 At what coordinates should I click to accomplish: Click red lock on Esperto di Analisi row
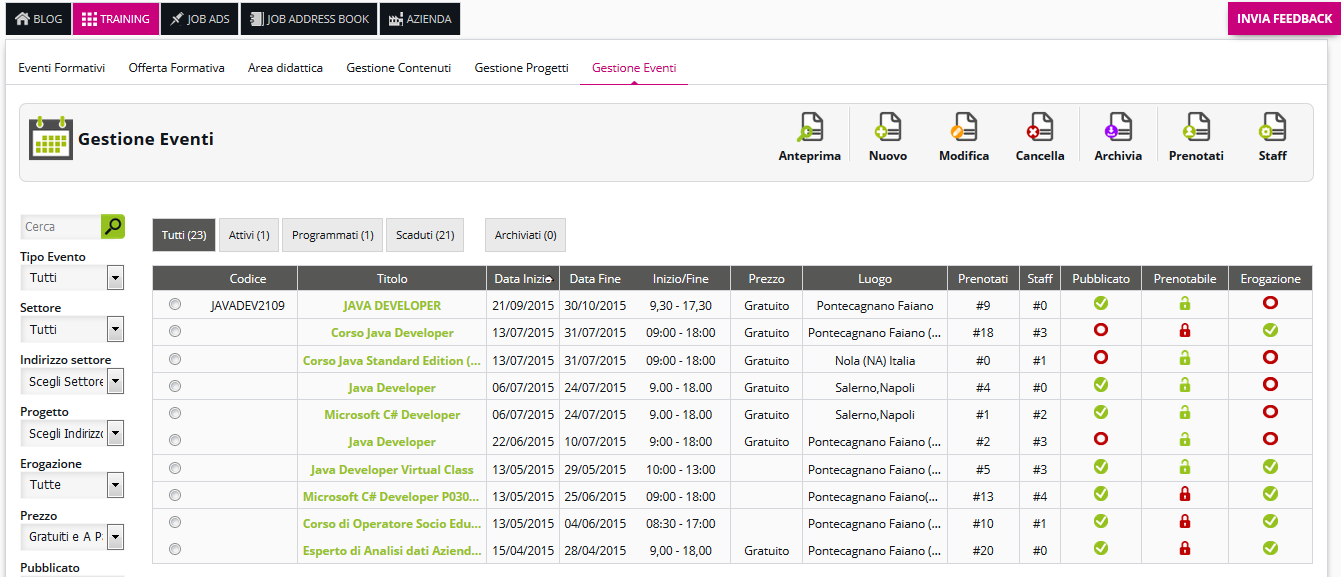click(x=1185, y=548)
